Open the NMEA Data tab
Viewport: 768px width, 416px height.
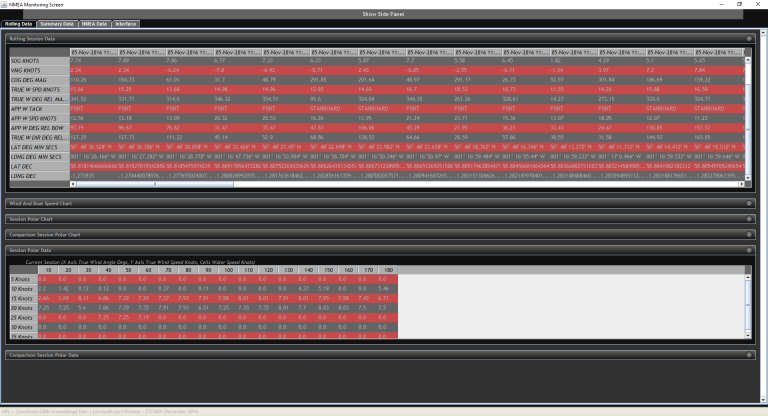coord(94,24)
